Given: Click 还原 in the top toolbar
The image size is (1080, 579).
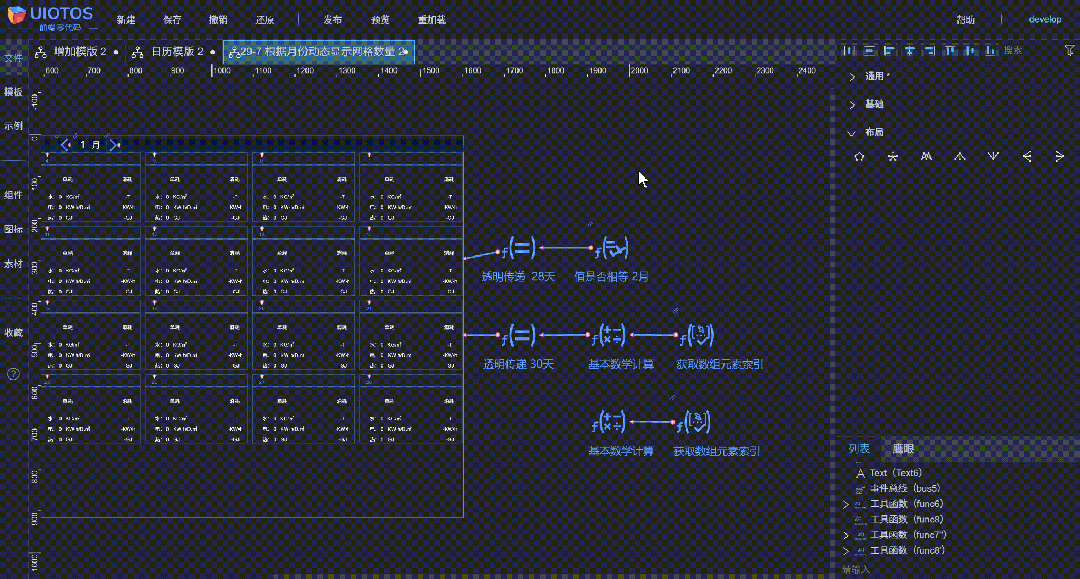Looking at the screenshot, I should tap(265, 20).
